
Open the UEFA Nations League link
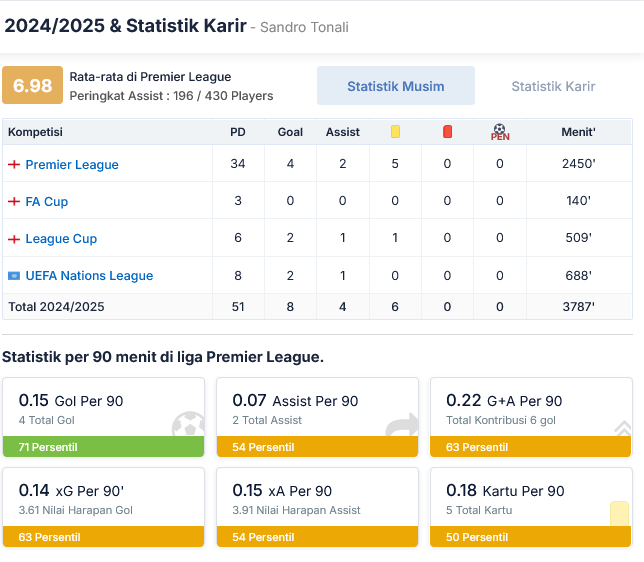(89, 276)
